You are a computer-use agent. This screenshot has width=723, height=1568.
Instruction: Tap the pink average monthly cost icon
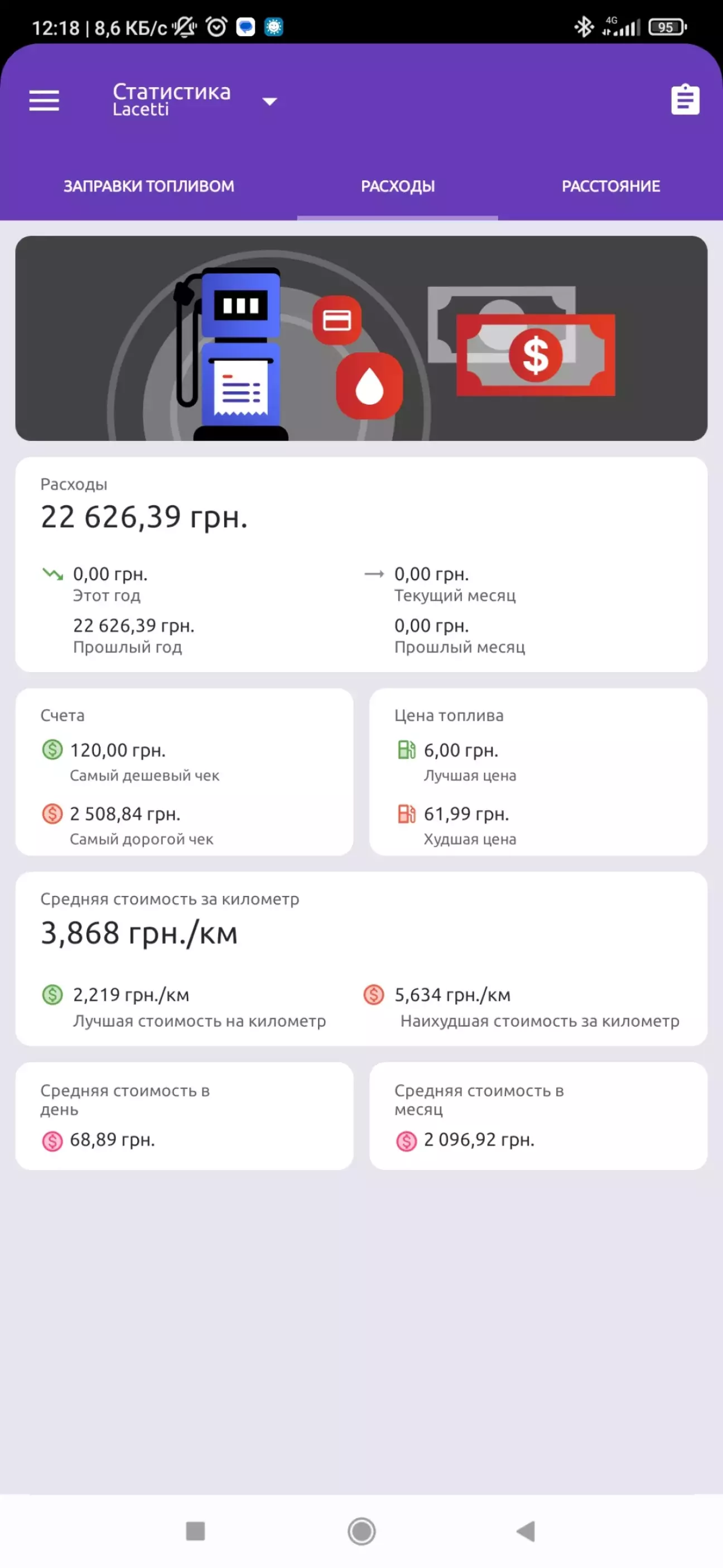click(x=406, y=1140)
